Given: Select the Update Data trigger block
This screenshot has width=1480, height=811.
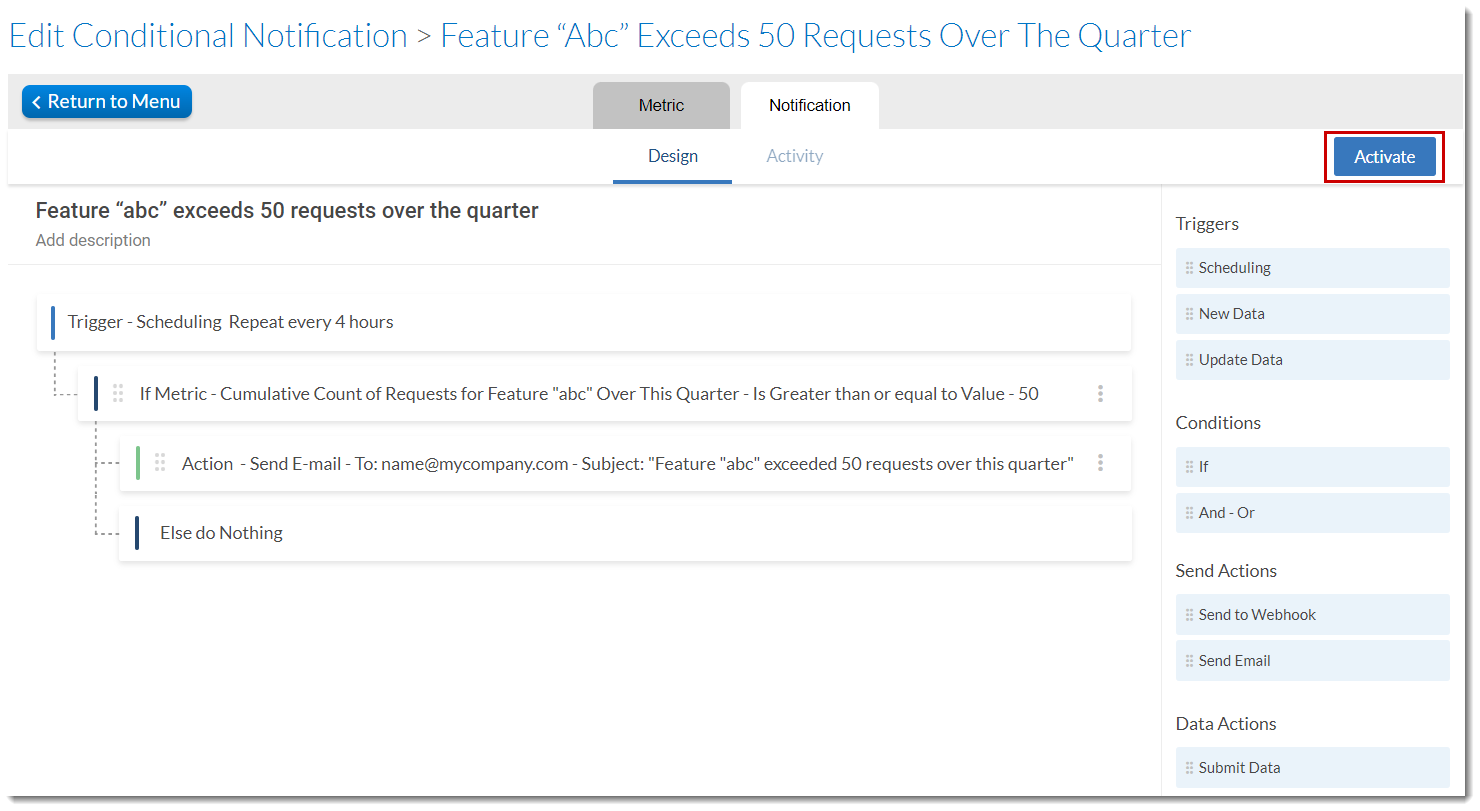Looking at the screenshot, I should click(x=1313, y=360).
